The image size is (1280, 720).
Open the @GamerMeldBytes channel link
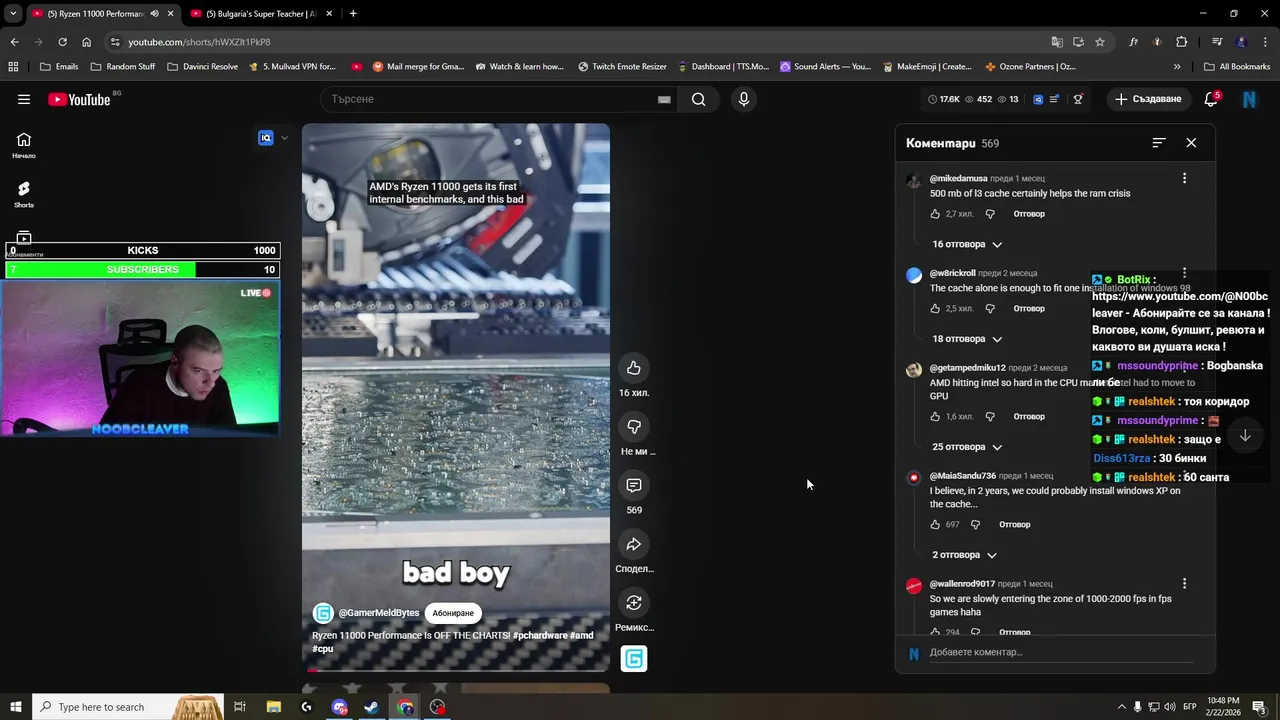tap(379, 613)
